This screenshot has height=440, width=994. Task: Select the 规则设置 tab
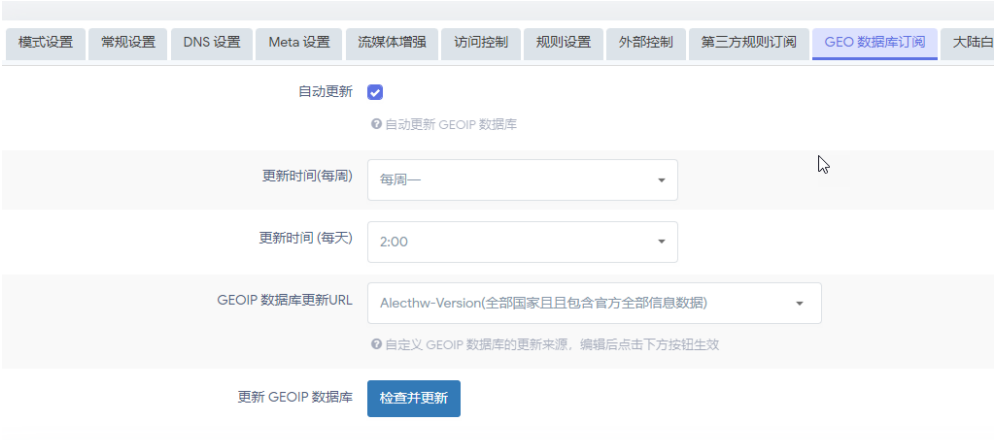click(563, 43)
